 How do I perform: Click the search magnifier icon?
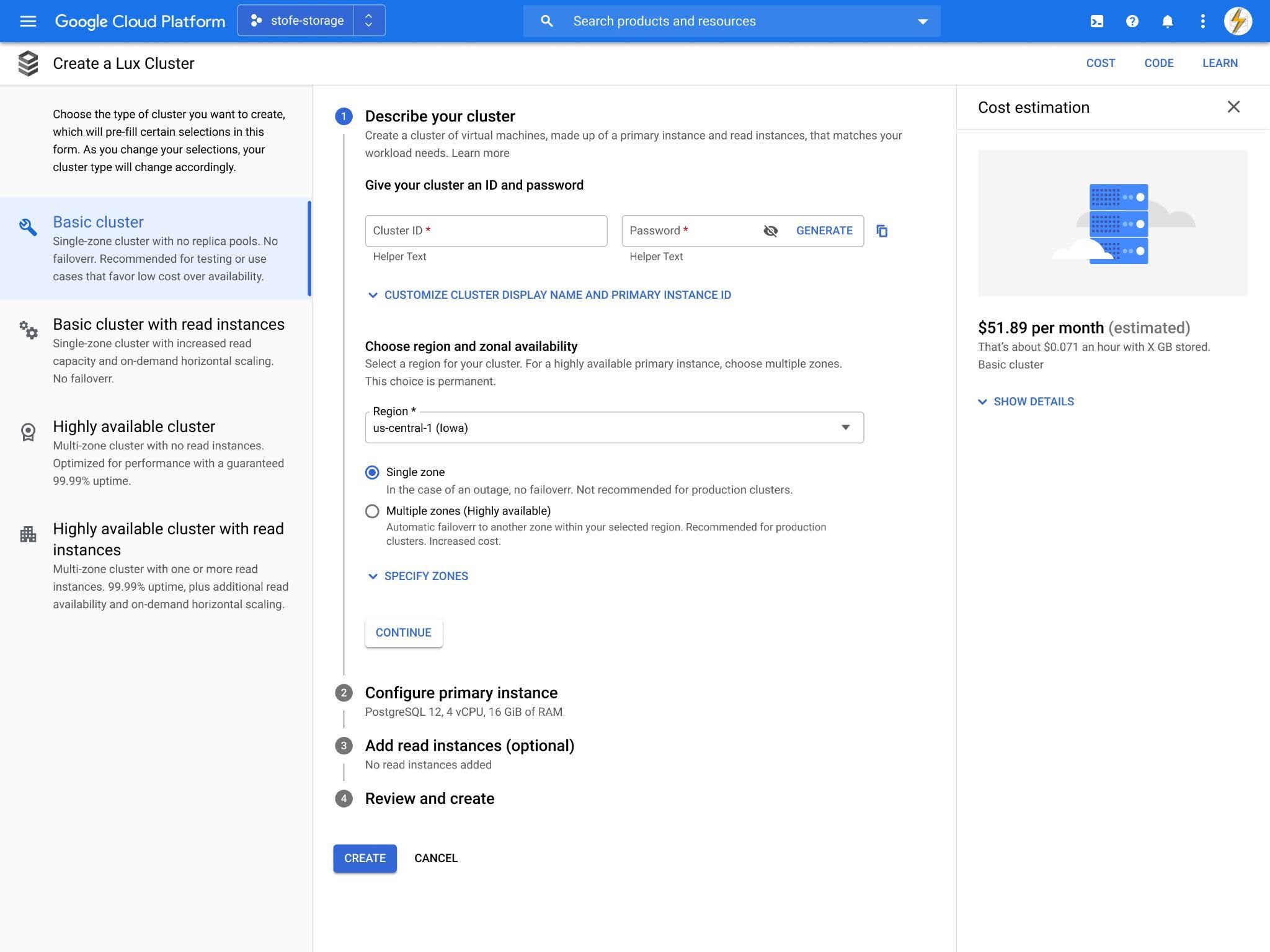[546, 21]
